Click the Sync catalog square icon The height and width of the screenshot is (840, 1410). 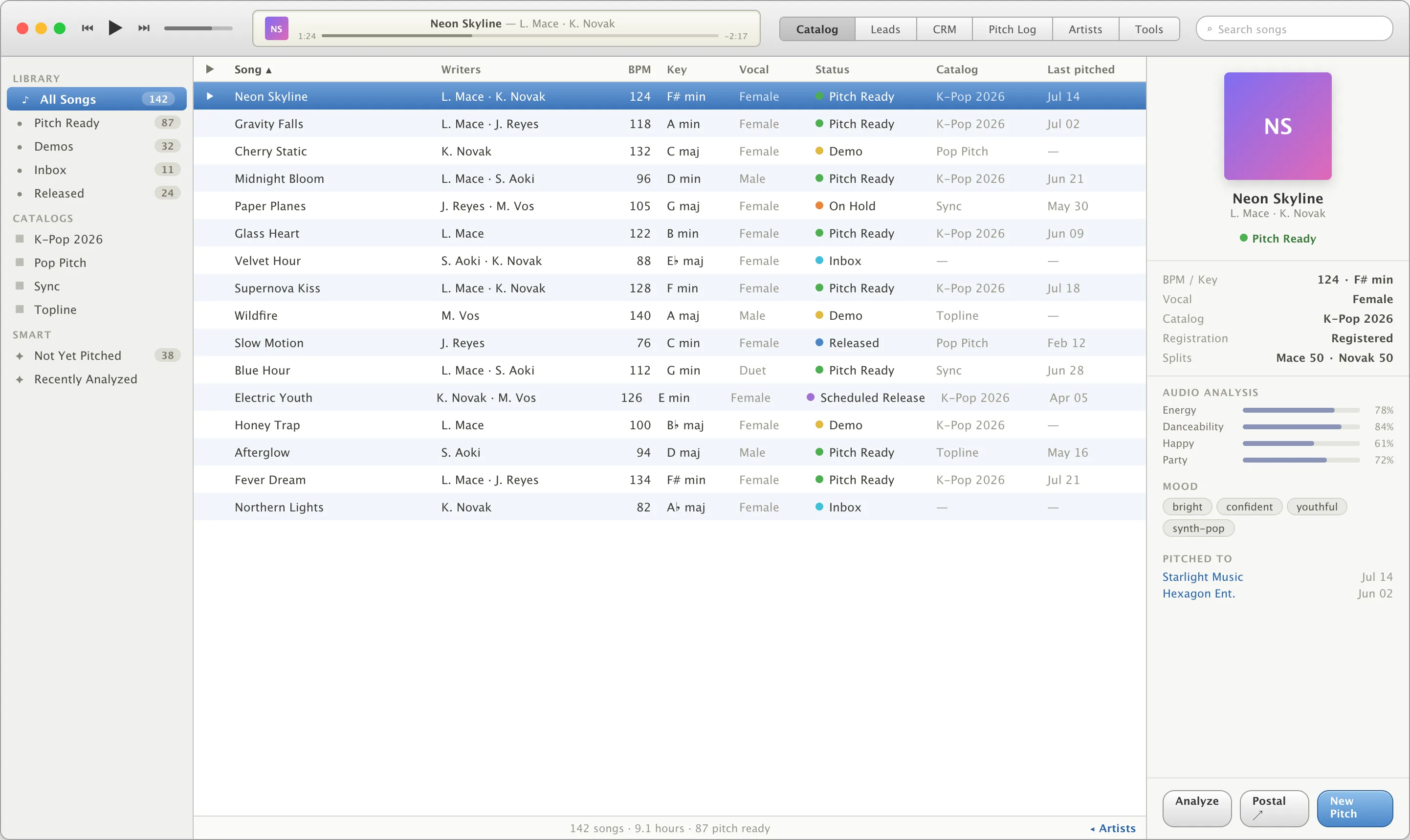pos(20,285)
